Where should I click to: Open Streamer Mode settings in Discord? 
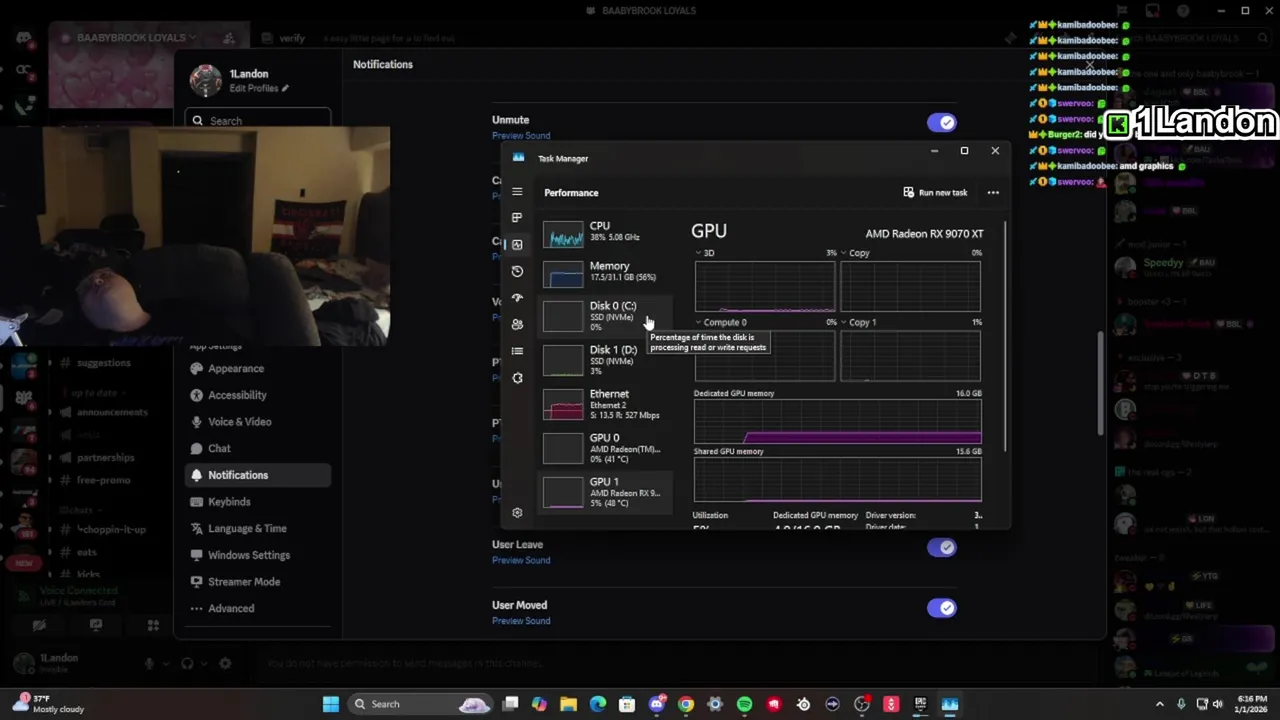click(x=258, y=582)
